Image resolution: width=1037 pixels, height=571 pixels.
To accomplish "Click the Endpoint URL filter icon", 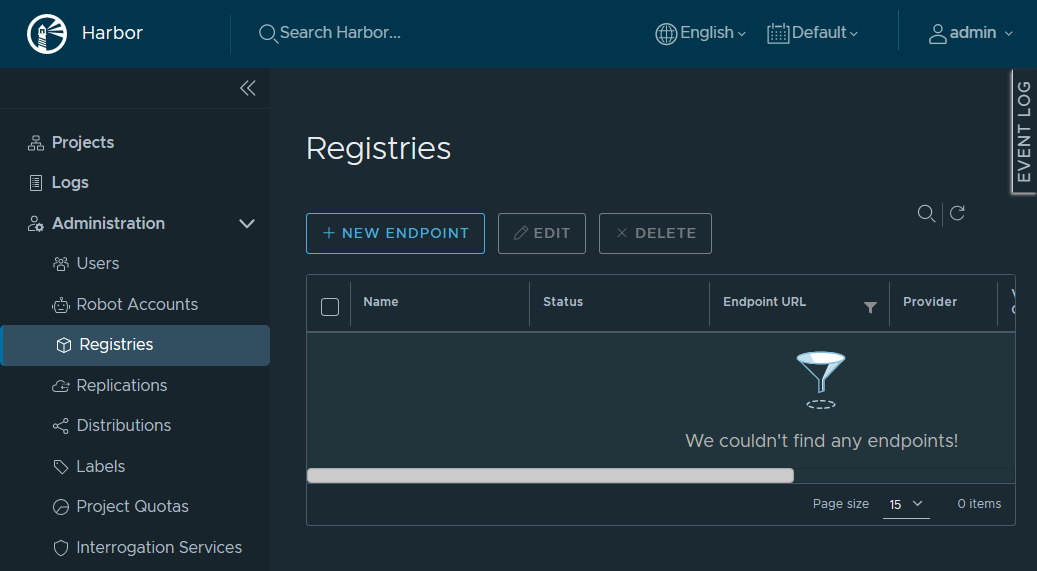I will (870, 307).
